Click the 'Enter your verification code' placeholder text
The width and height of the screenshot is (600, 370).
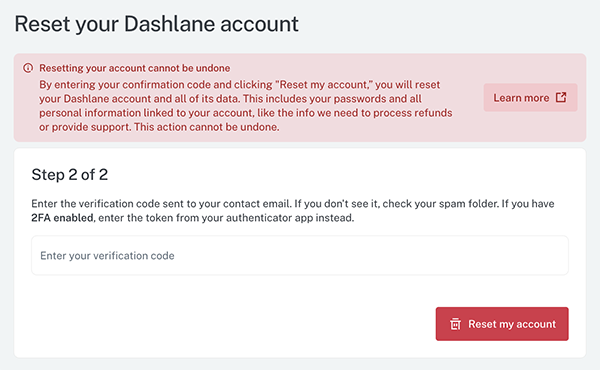107,256
